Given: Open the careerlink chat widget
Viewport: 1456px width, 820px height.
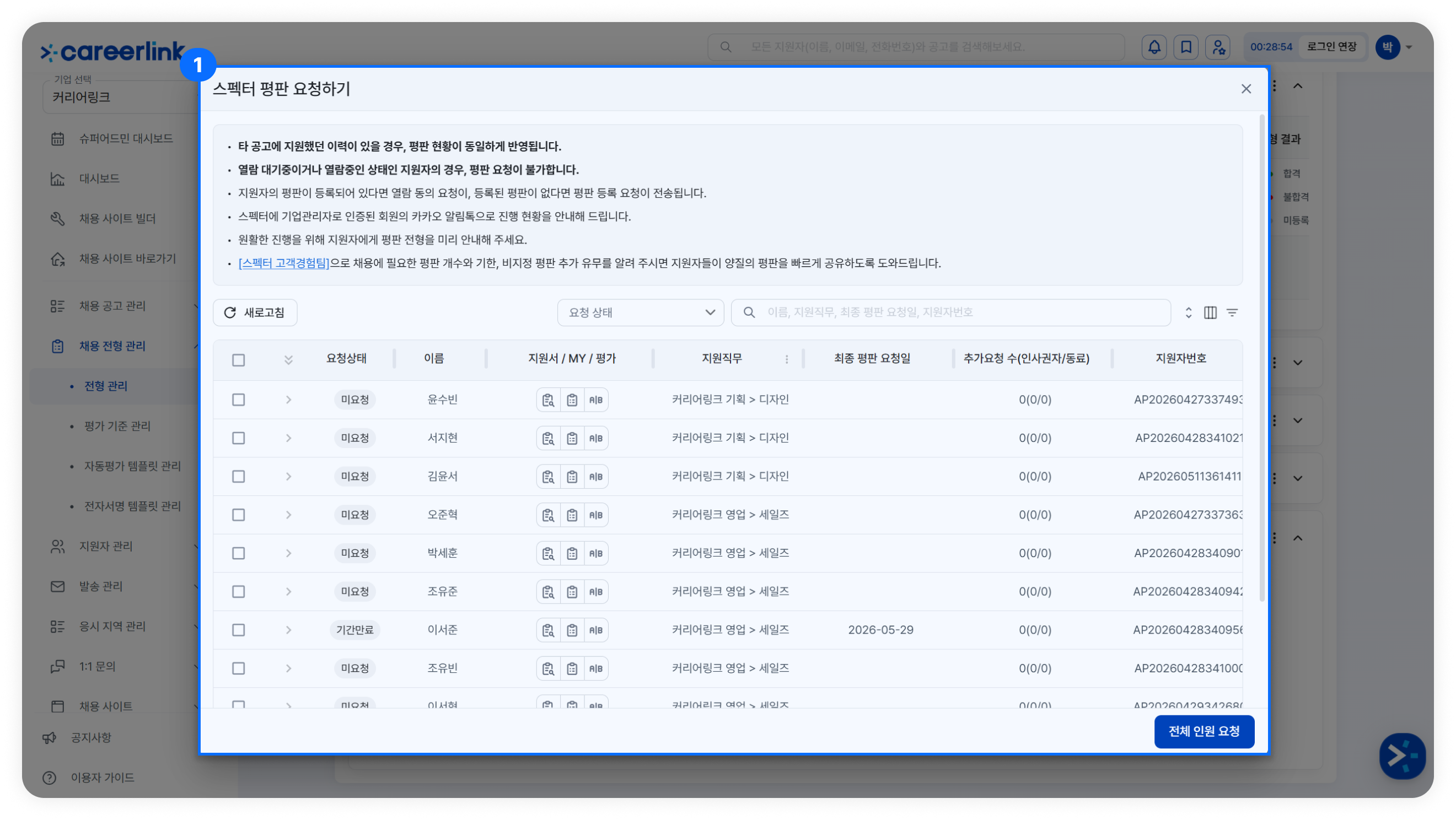Looking at the screenshot, I should [x=1403, y=756].
